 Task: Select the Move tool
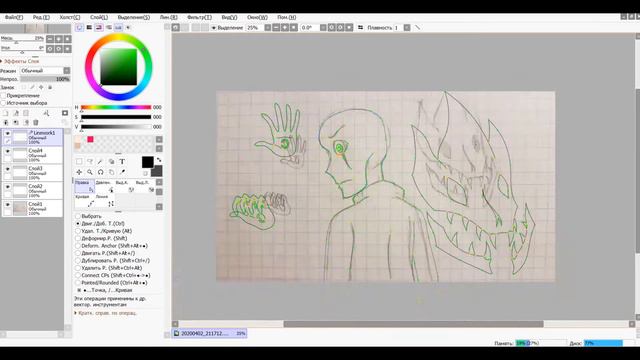[79, 172]
